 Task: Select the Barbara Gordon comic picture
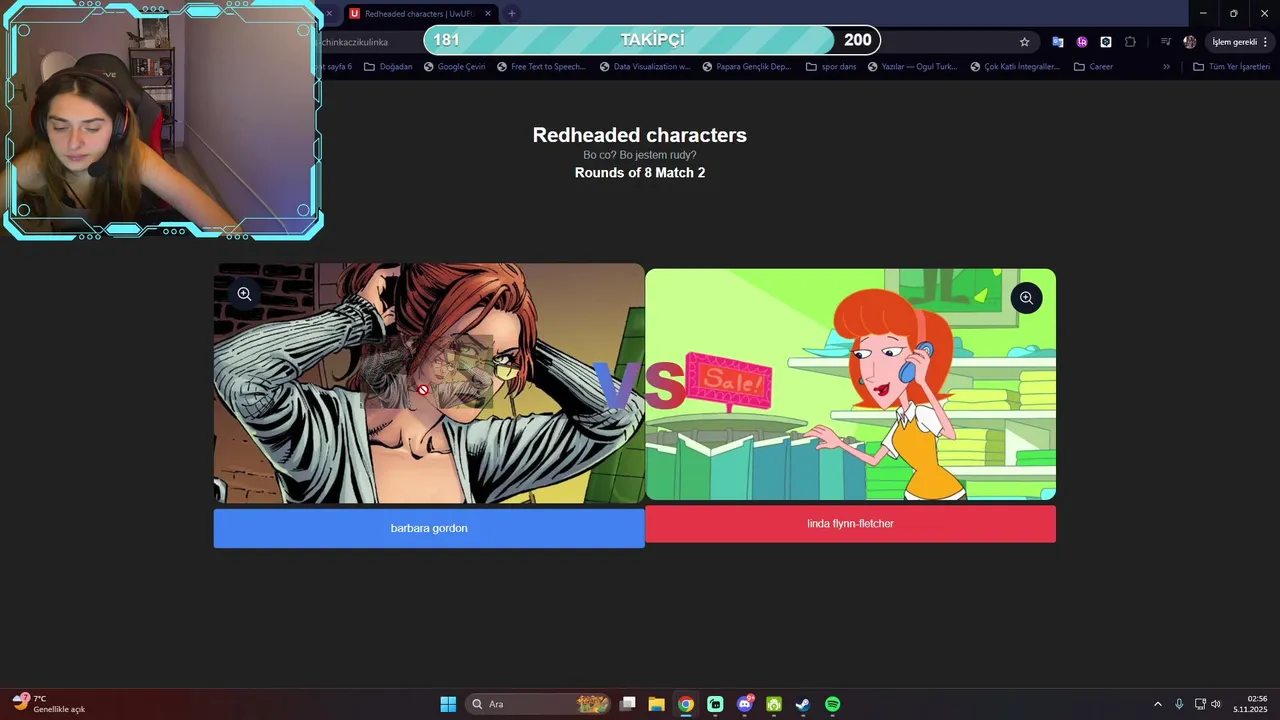click(429, 383)
